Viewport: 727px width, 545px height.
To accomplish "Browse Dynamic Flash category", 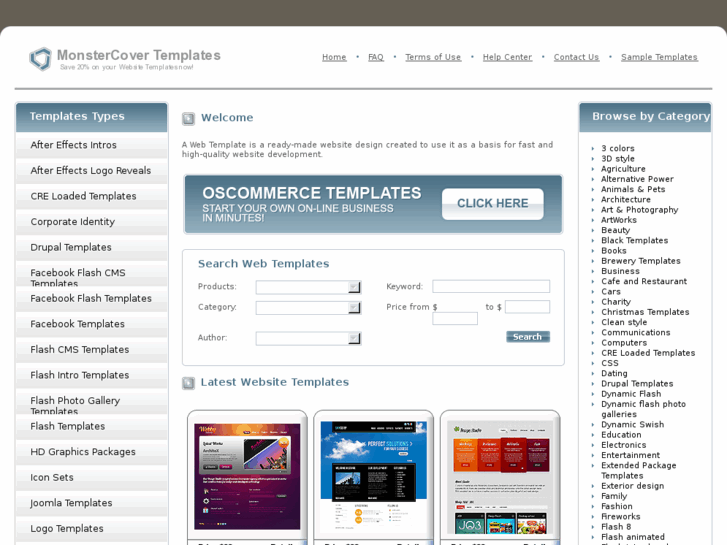I will tap(631, 394).
